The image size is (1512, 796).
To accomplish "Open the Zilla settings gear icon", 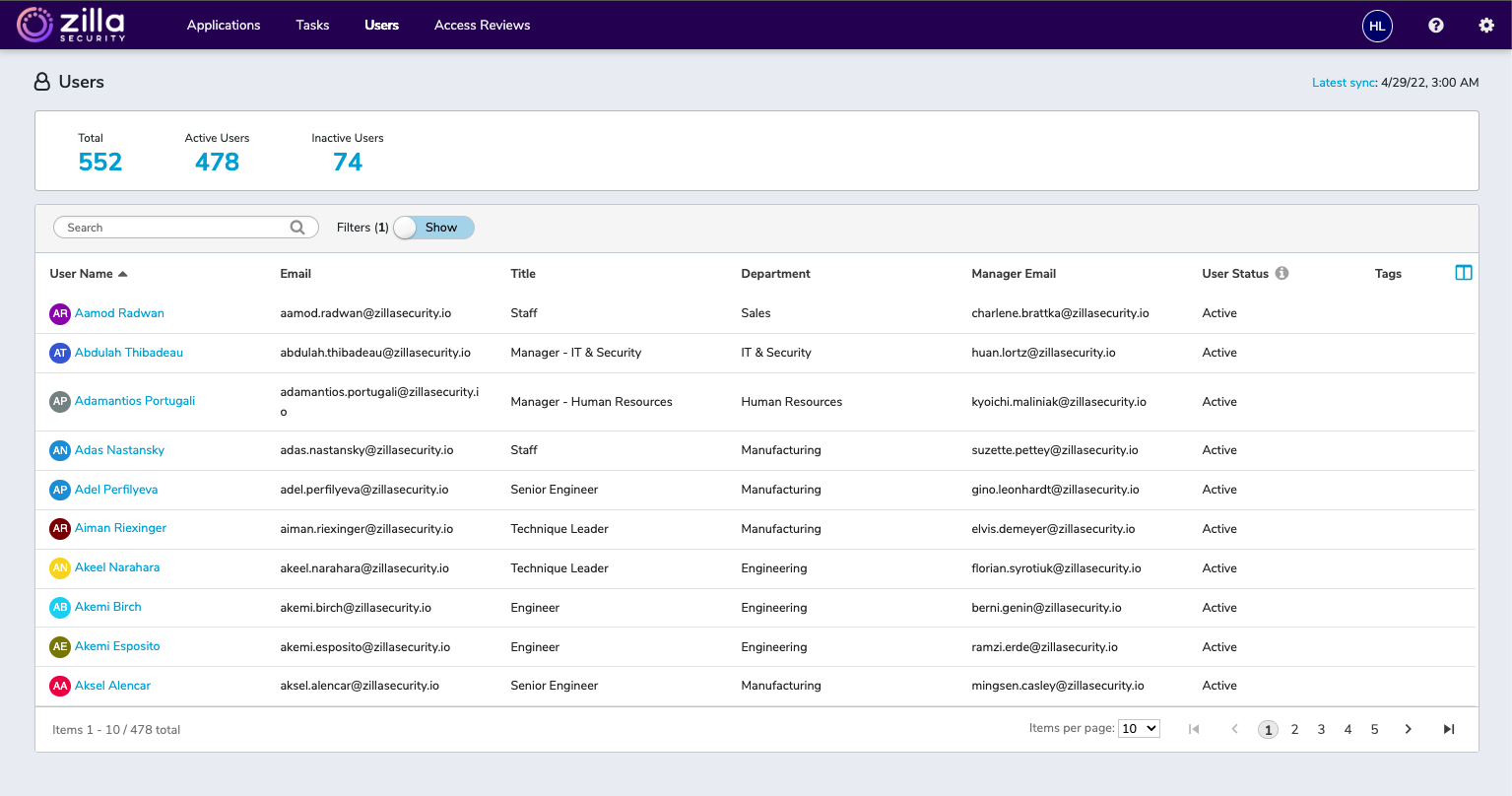I will [x=1485, y=25].
